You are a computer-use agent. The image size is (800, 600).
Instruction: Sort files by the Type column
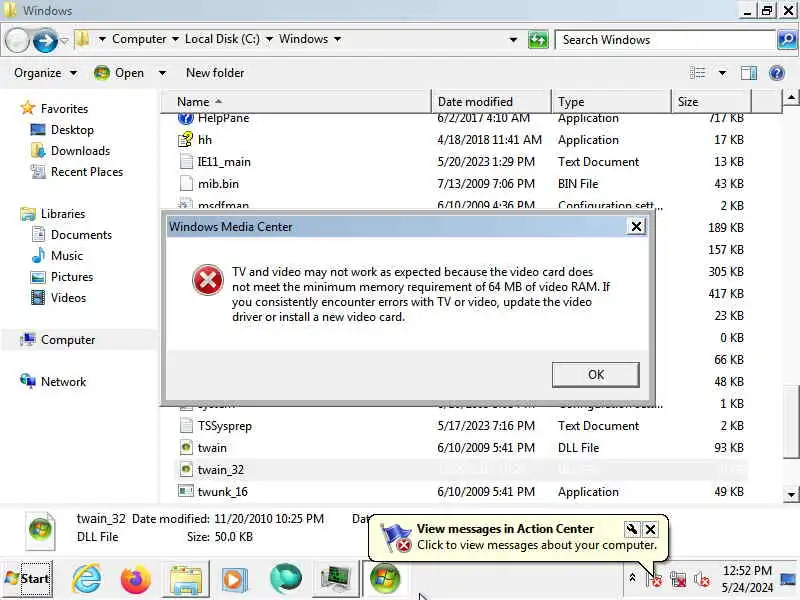pyautogui.click(x=611, y=102)
